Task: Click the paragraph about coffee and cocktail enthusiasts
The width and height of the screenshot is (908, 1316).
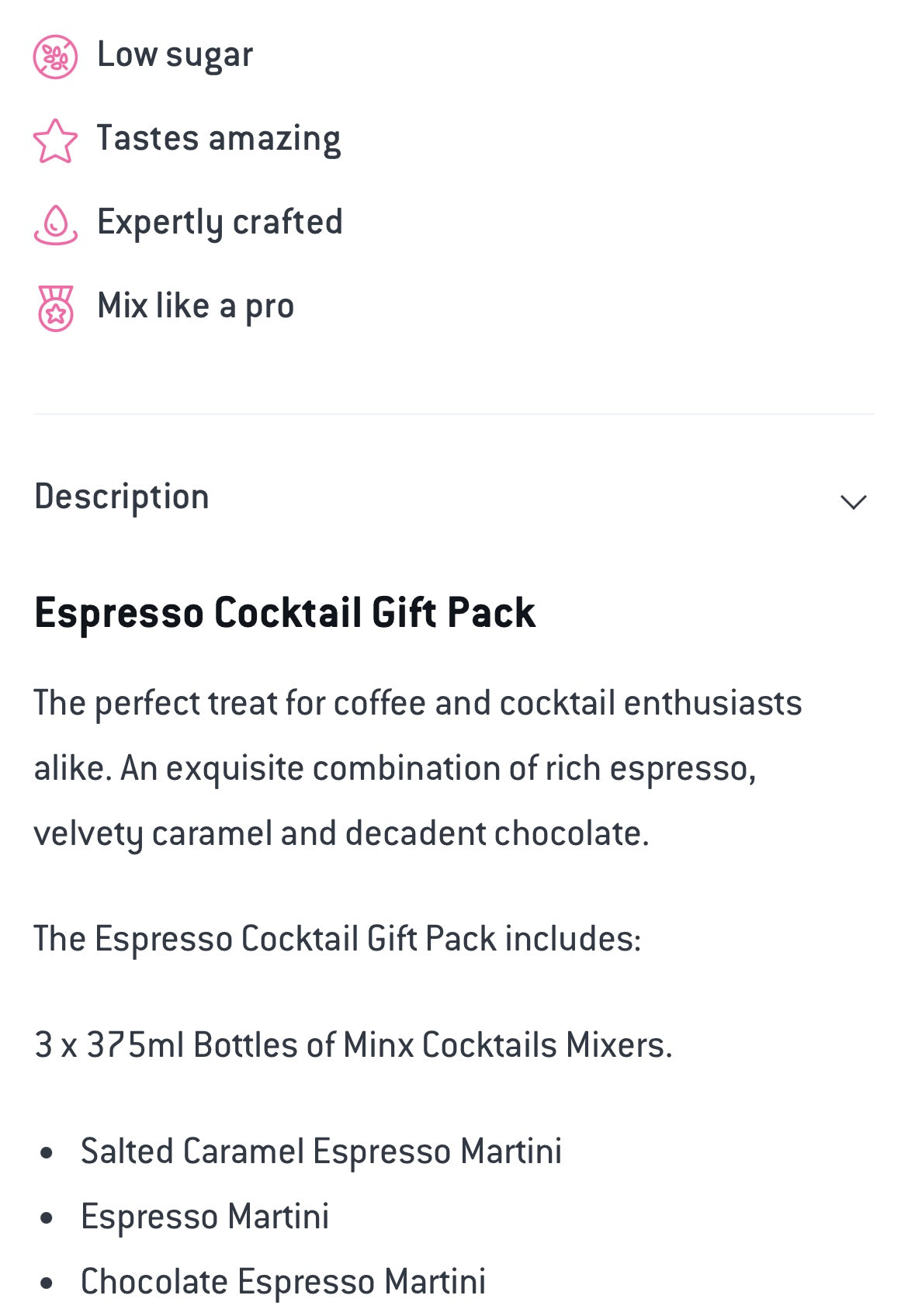Action: pos(418,768)
